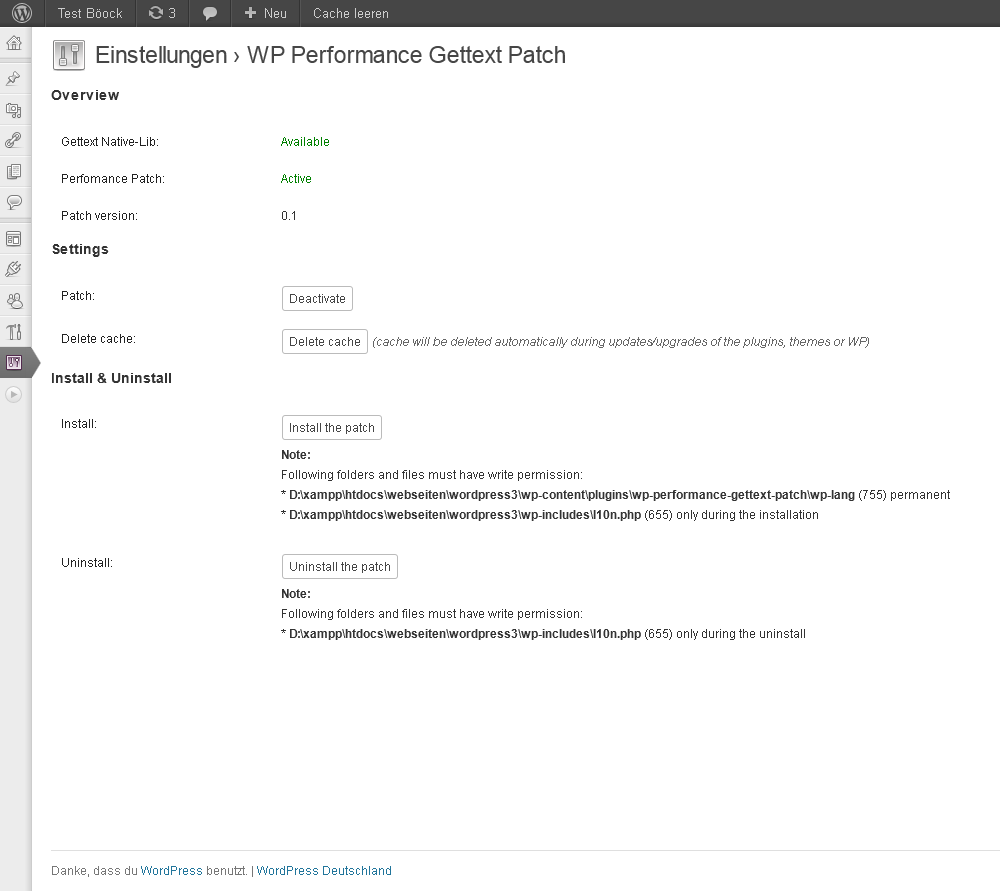Open the Dashboard home icon in sidebar
Screen dimensions: 1000x891
(14, 43)
